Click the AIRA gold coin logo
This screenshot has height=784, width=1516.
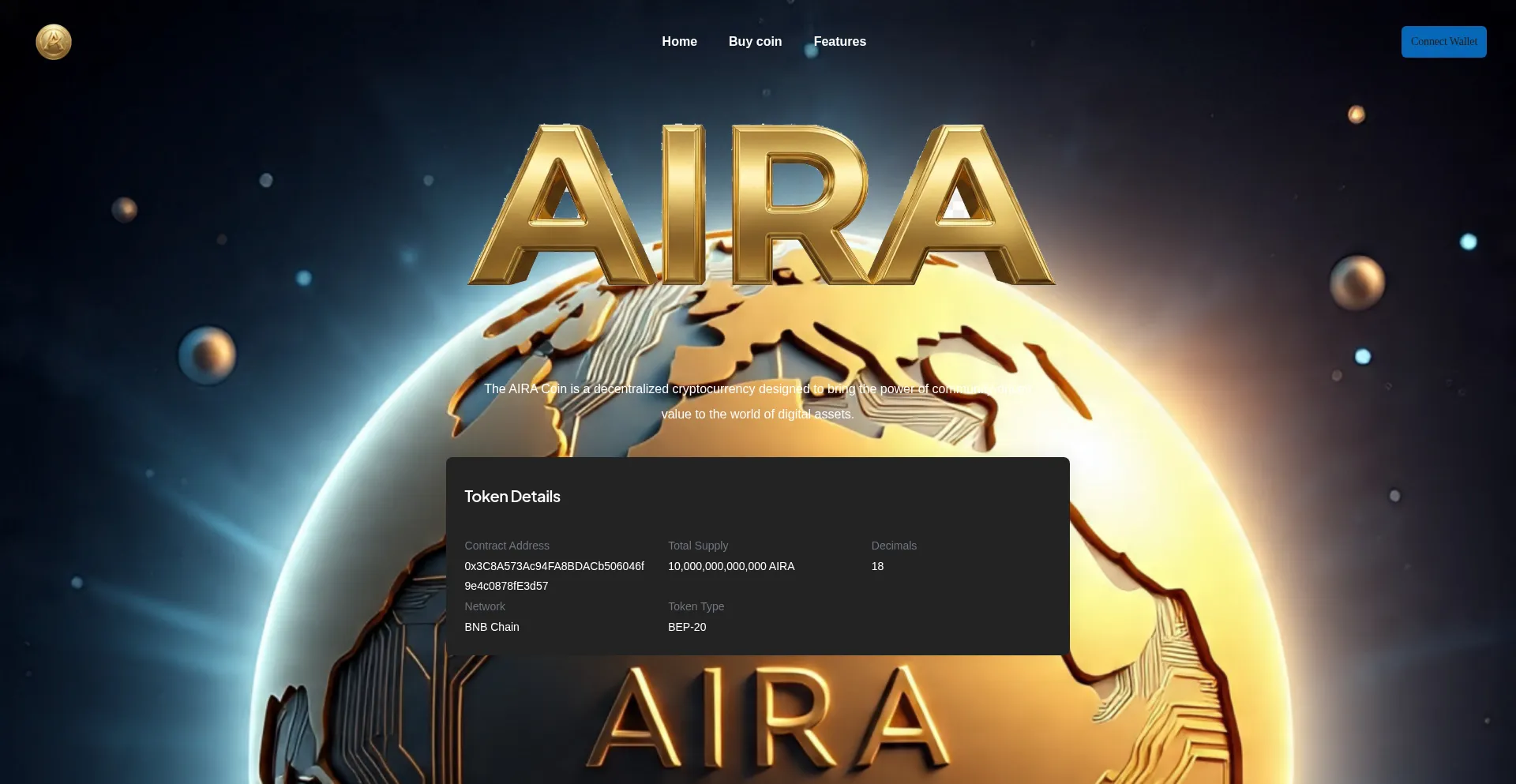54,42
